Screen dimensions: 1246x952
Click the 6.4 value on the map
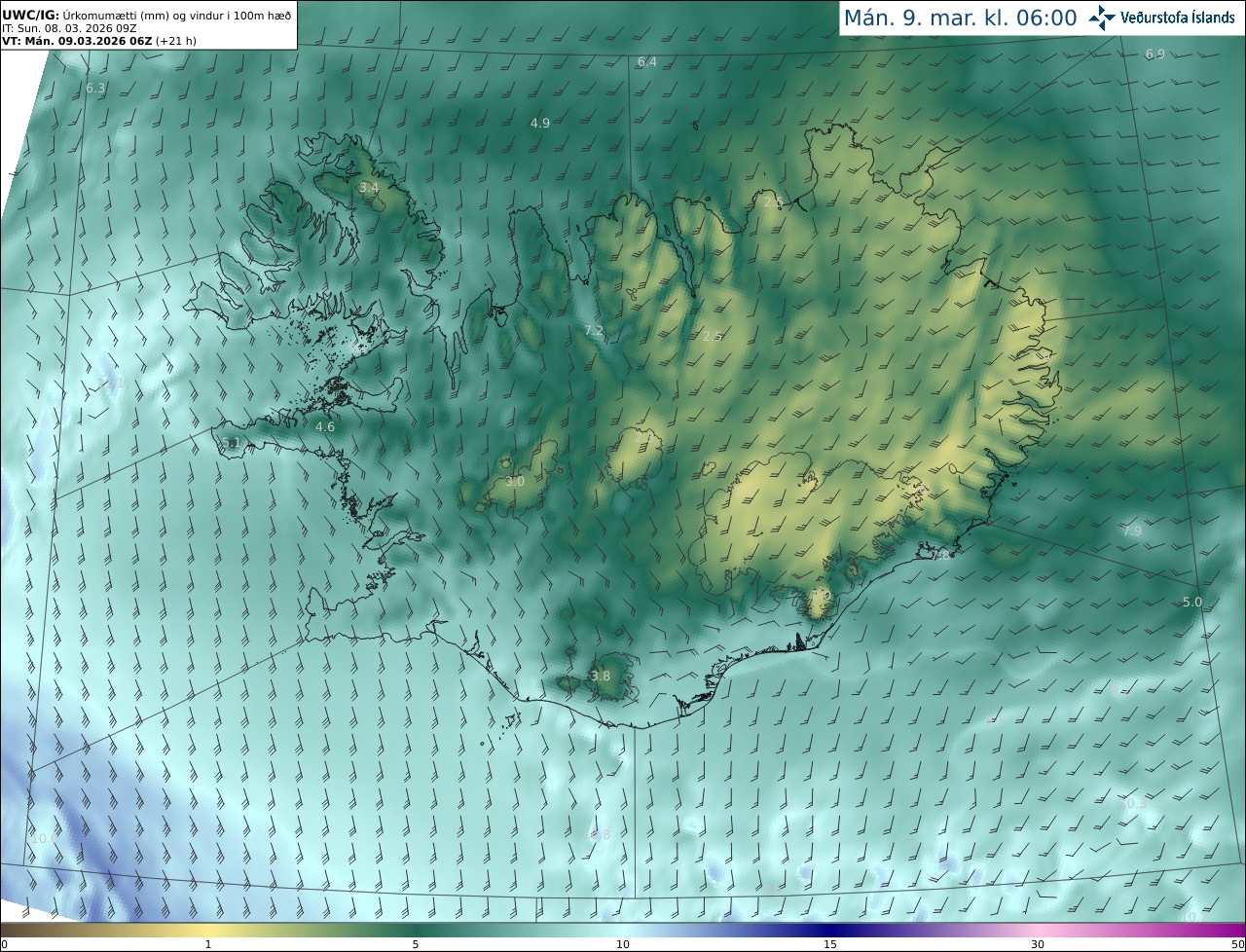tap(647, 62)
